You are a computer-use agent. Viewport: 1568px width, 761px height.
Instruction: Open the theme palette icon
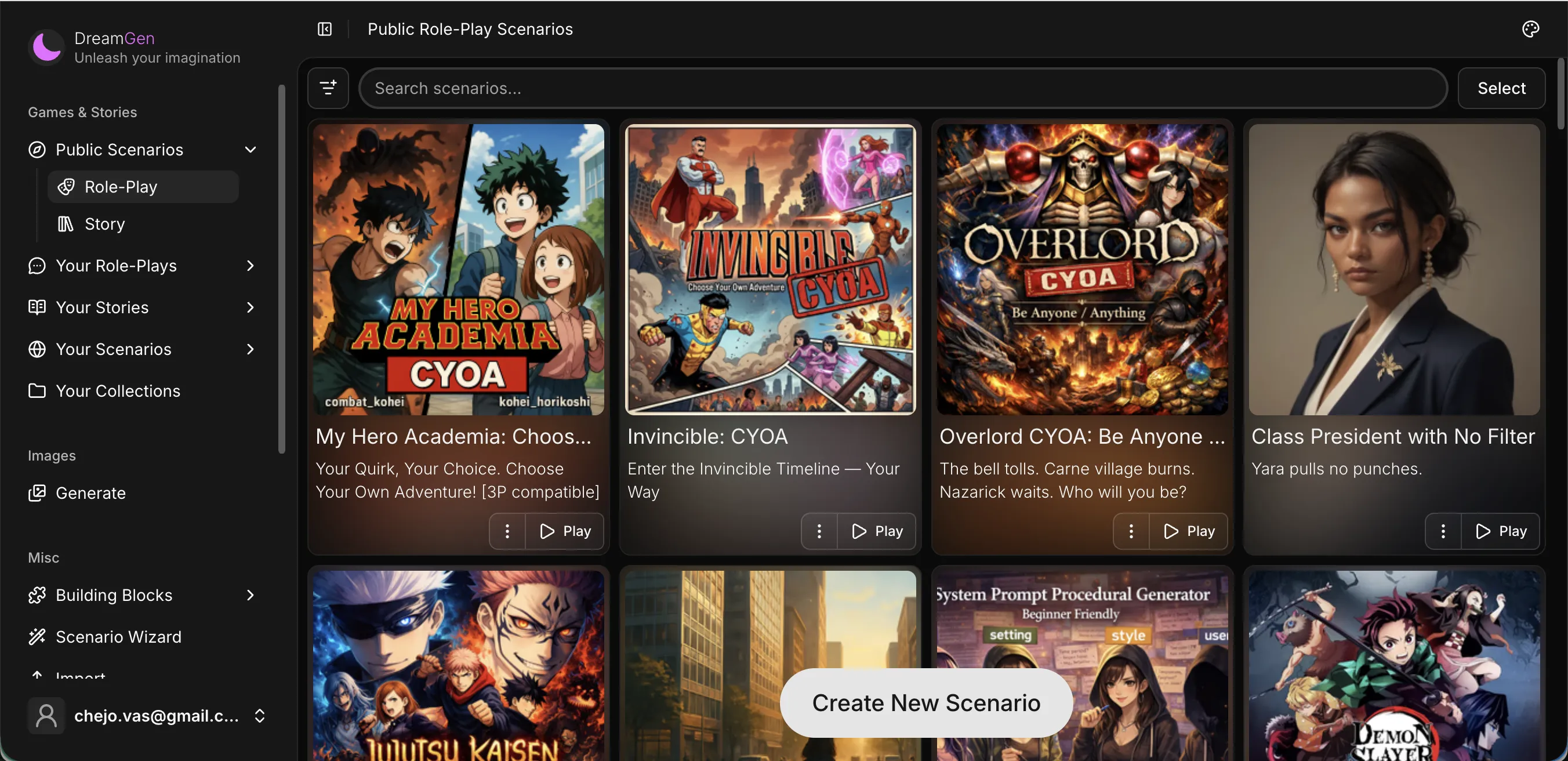[x=1530, y=29]
